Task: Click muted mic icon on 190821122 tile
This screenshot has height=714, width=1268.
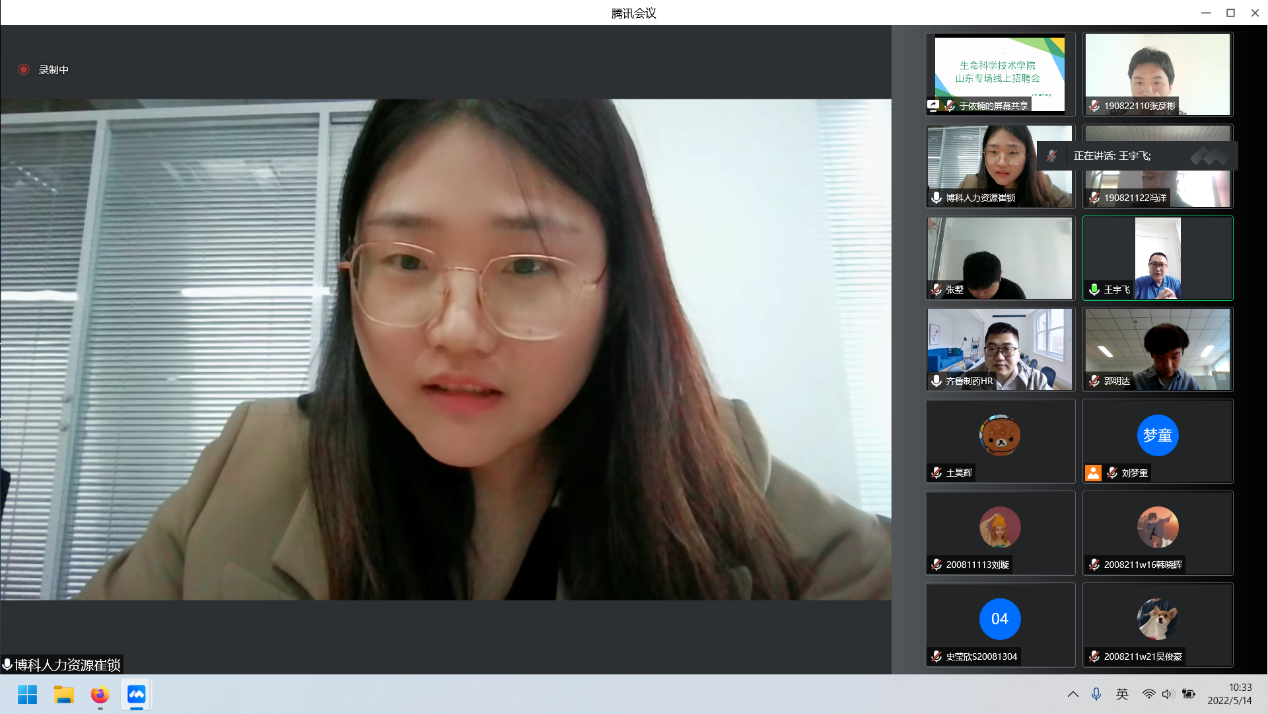Action: [x=1094, y=198]
